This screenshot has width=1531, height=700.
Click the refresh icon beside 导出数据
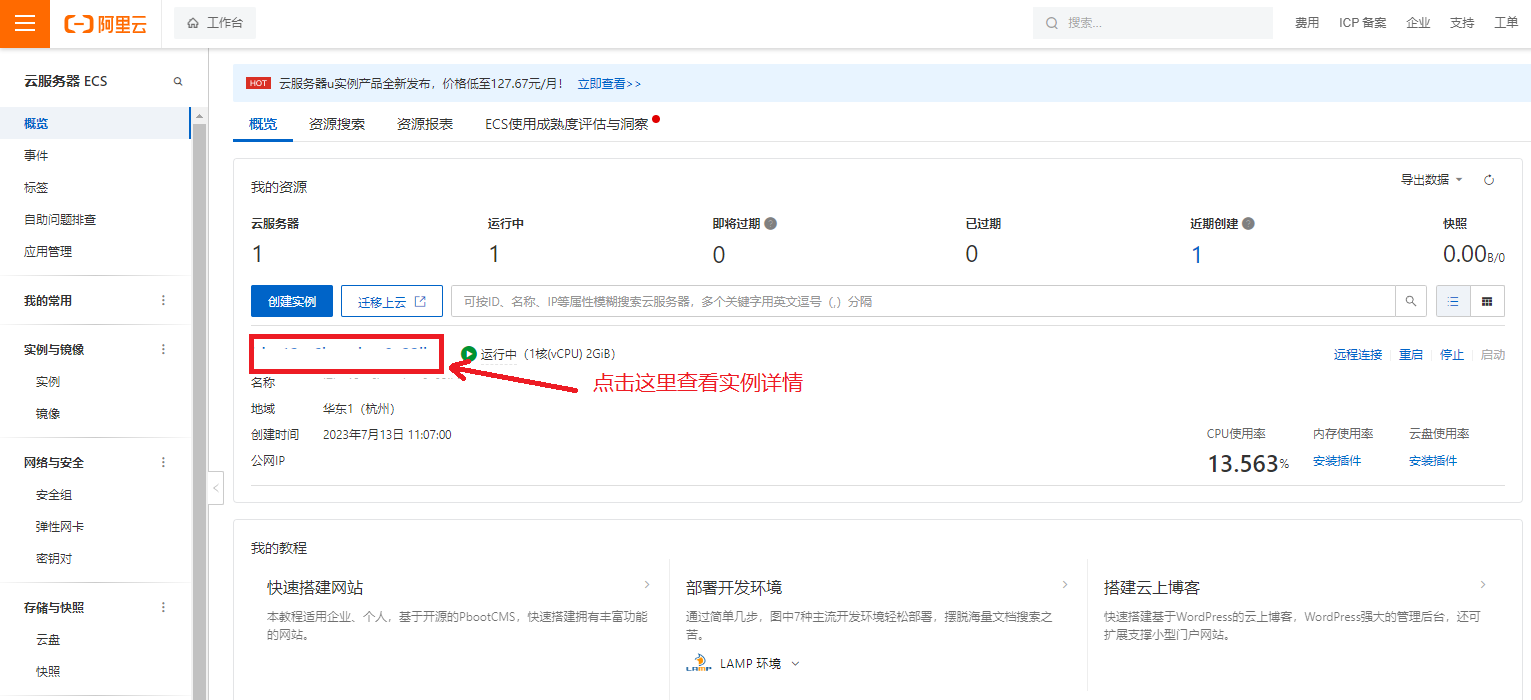tap(1489, 180)
